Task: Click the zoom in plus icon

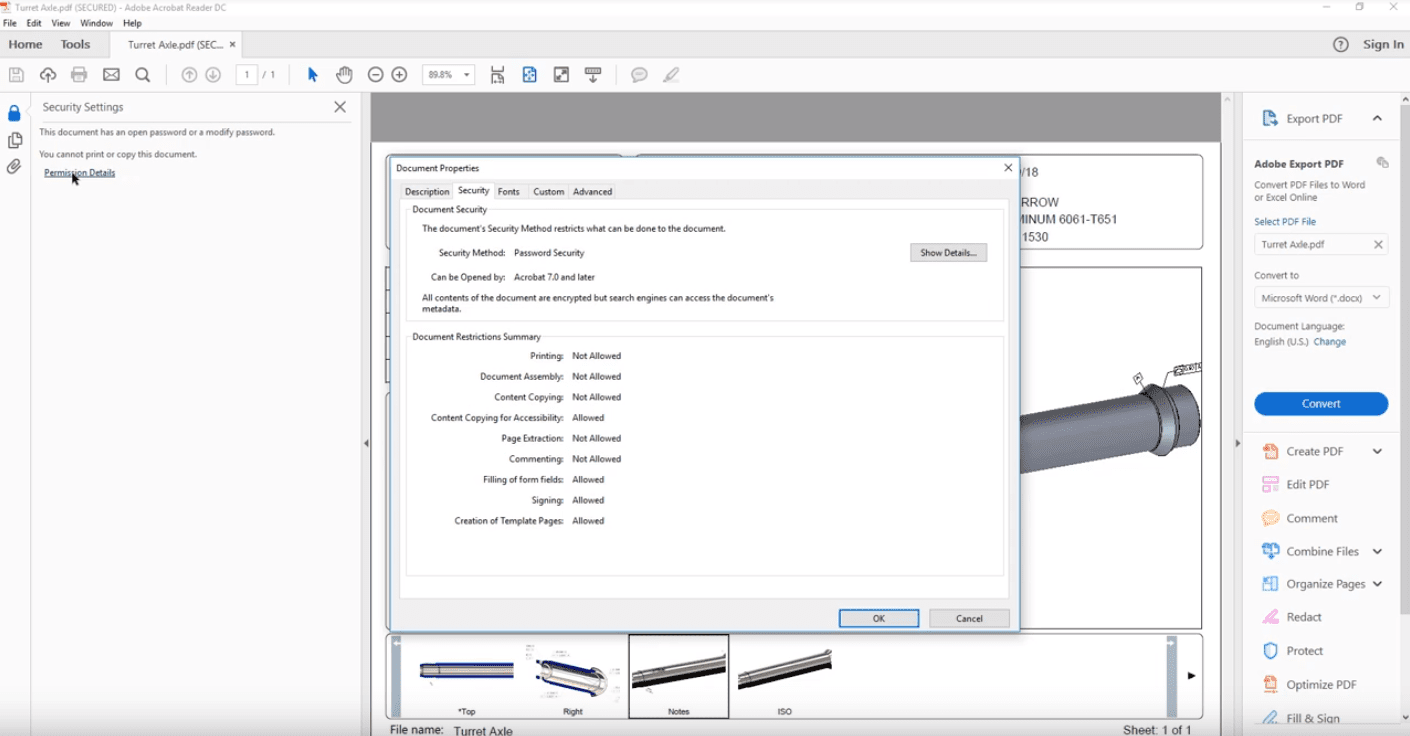Action: click(399, 75)
